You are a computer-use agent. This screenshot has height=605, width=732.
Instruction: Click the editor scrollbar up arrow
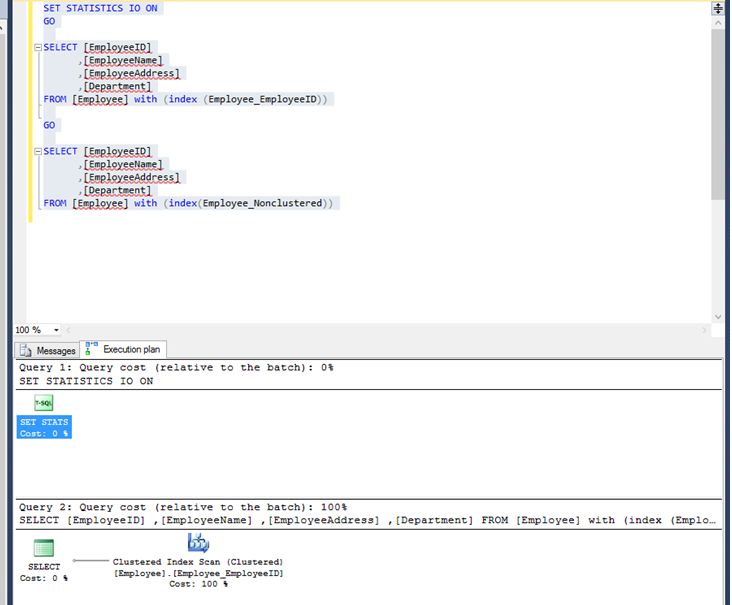(718, 23)
